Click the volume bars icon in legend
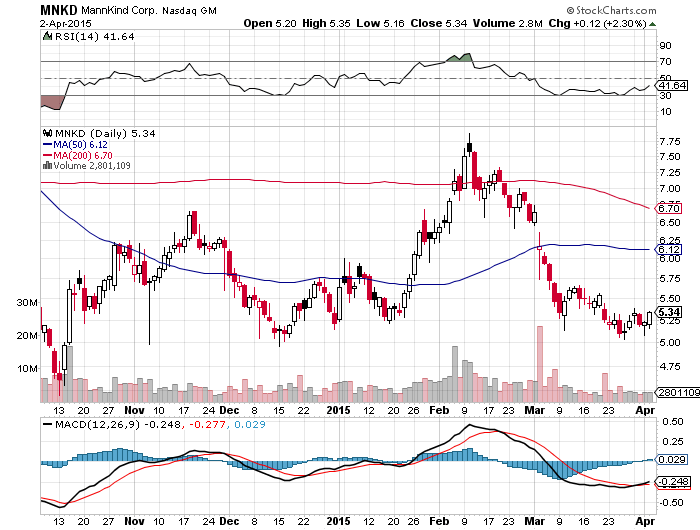Image resolution: width=700 pixels, height=530 pixels. (x=47, y=165)
